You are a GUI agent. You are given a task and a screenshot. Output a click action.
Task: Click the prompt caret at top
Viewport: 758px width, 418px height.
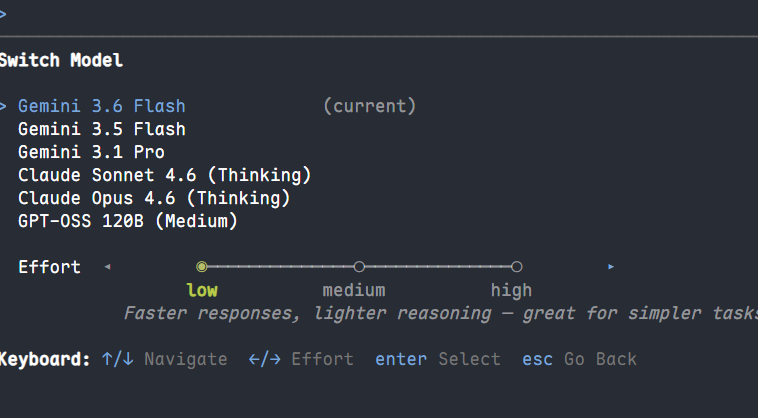(3, 14)
